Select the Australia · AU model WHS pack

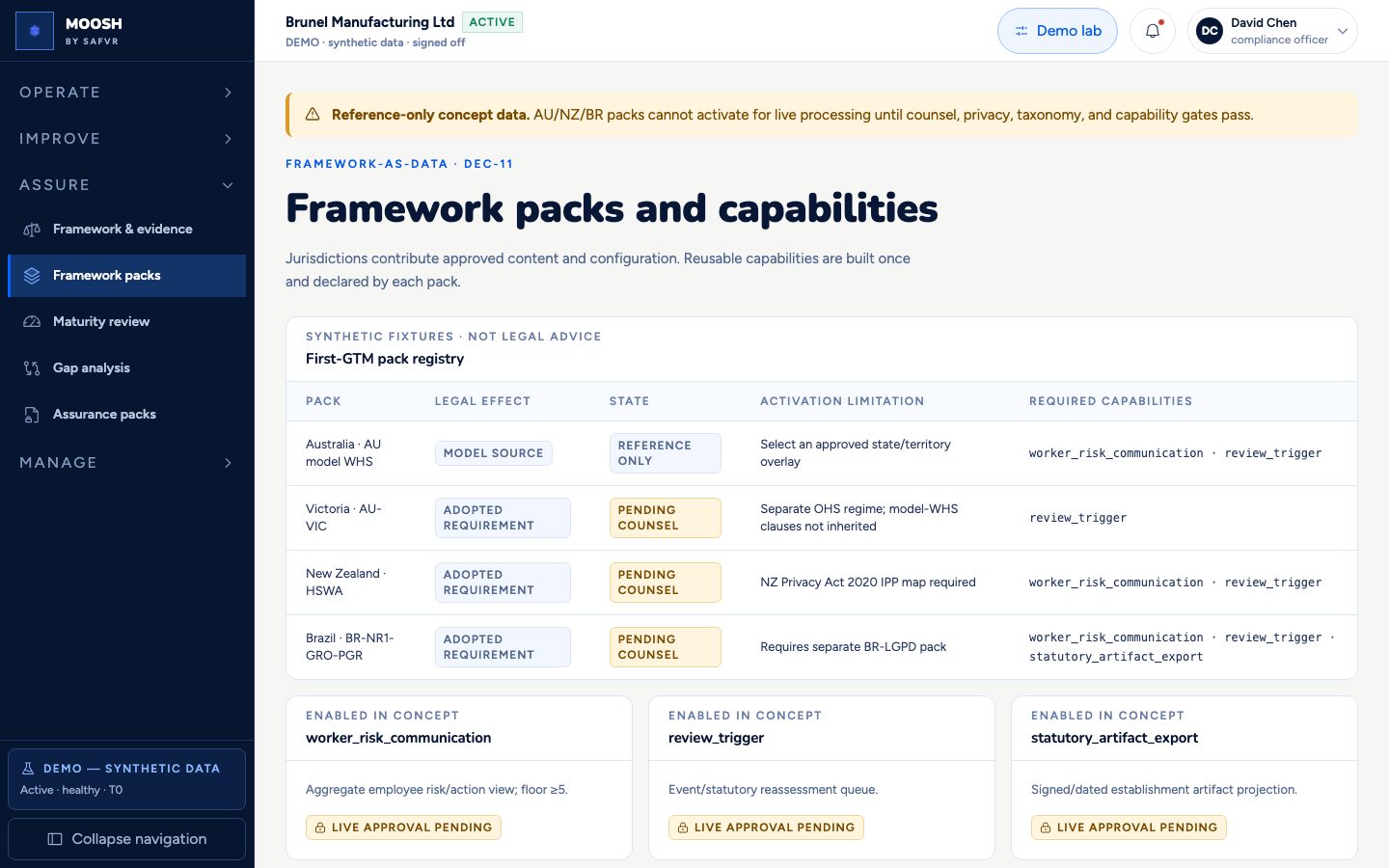coord(343,453)
